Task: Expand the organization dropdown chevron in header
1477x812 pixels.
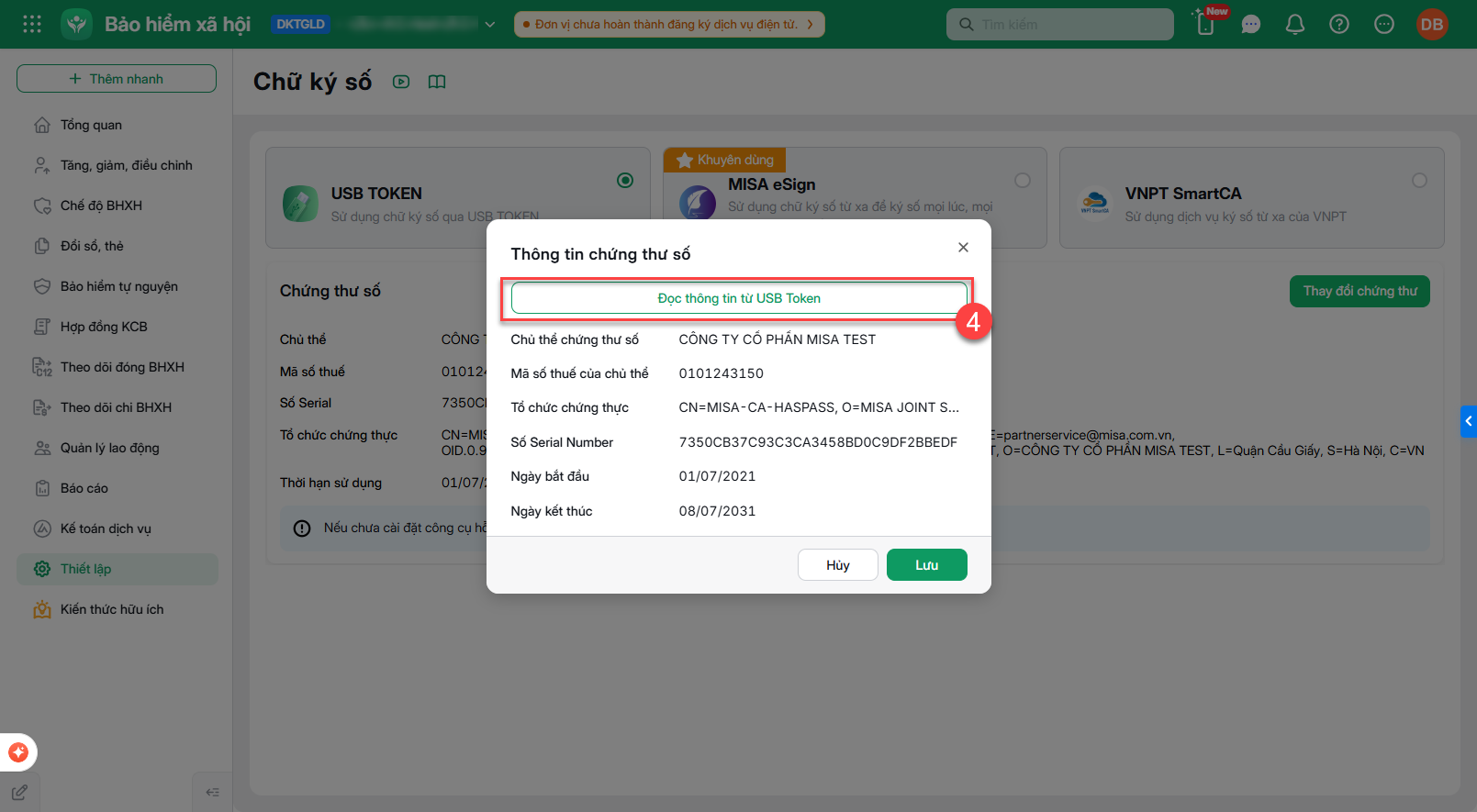Action: click(490, 25)
